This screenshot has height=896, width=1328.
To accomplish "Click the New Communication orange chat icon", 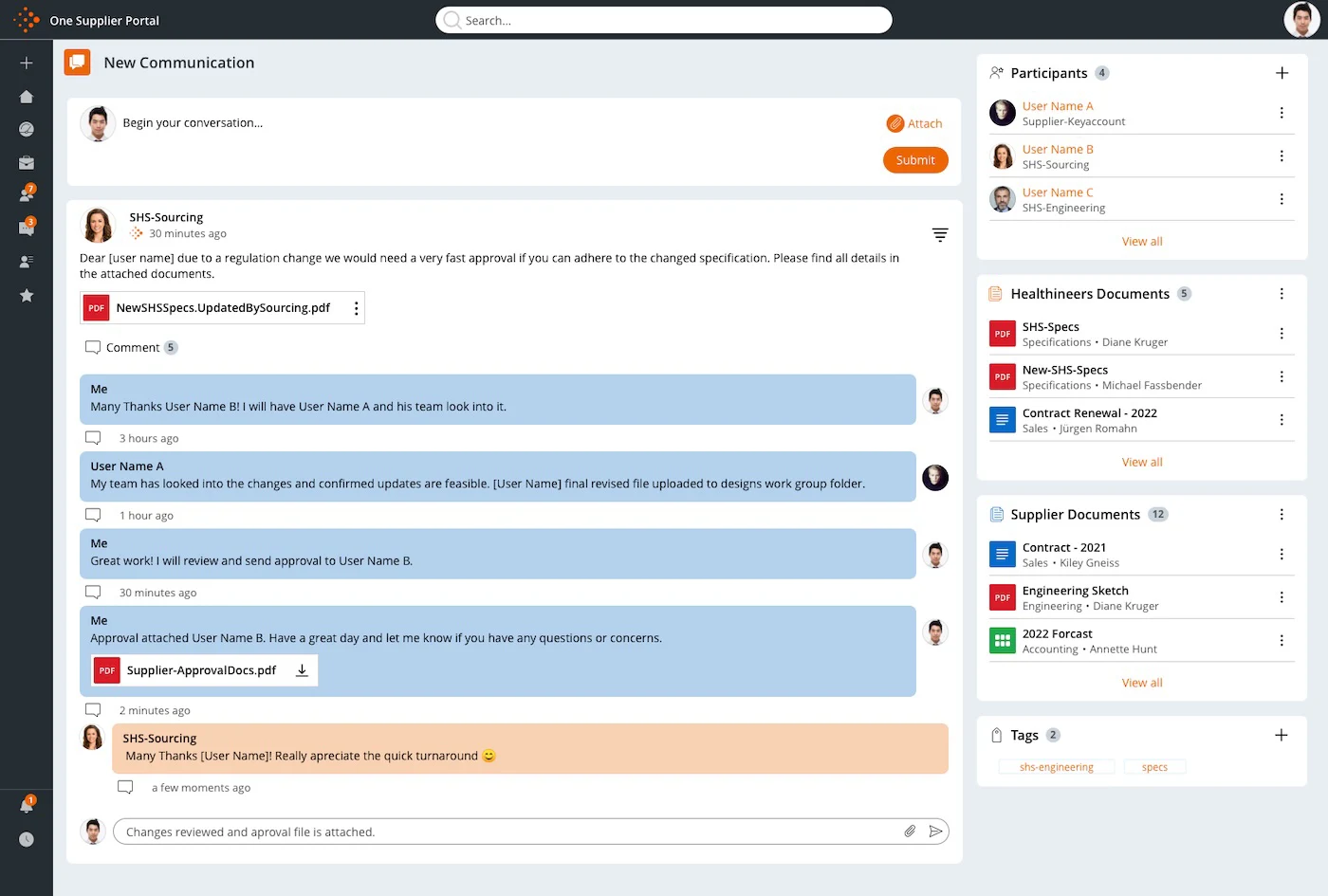I will [77, 62].
